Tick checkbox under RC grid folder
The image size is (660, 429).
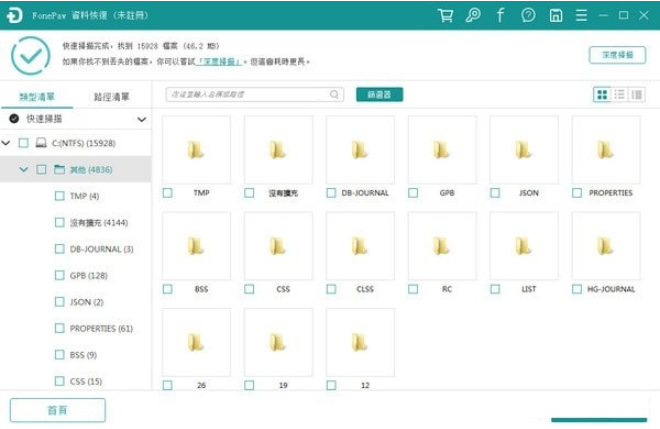click(413, 289)
